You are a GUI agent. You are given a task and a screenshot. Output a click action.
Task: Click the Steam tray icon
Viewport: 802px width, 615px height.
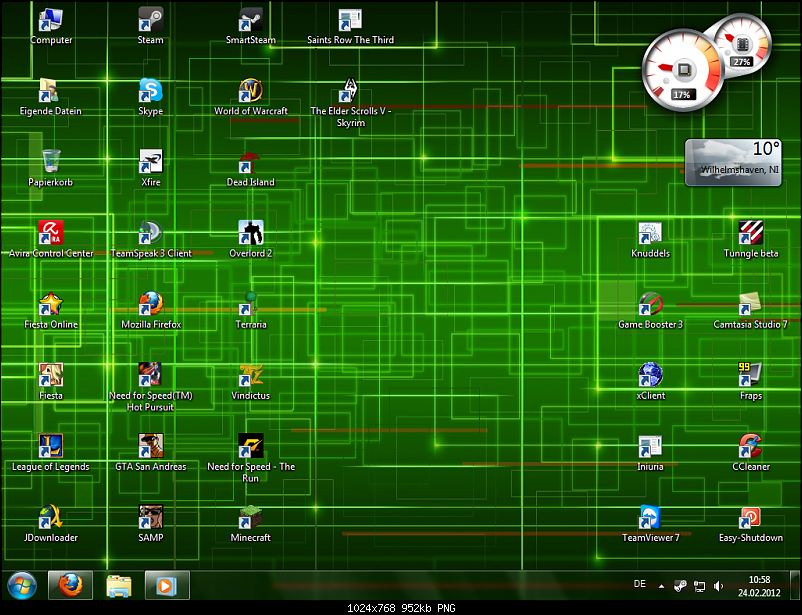[x=680, y=586]
